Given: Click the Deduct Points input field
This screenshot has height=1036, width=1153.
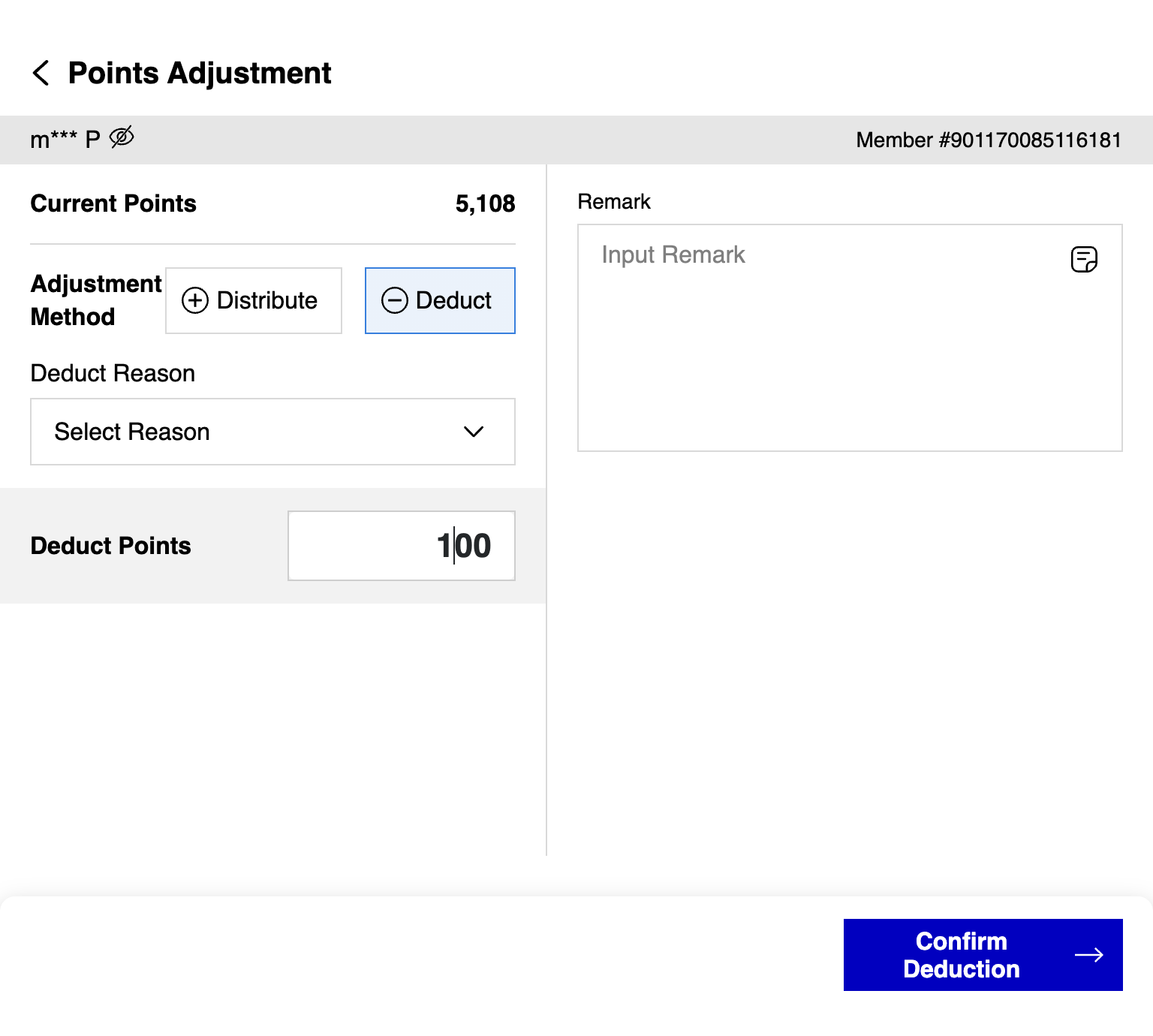Looking at the screenshot, I should coord(402,546).
